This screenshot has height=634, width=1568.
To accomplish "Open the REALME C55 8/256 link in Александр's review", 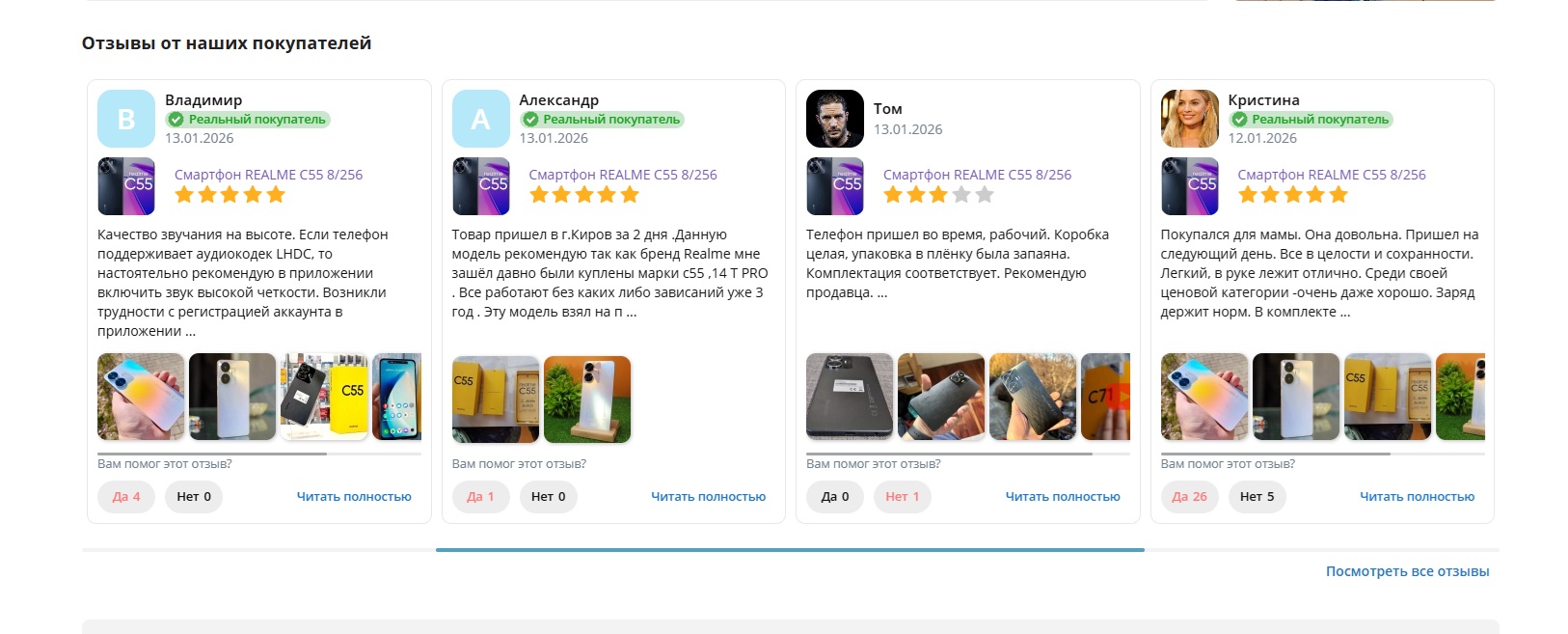I will [623, 175].
